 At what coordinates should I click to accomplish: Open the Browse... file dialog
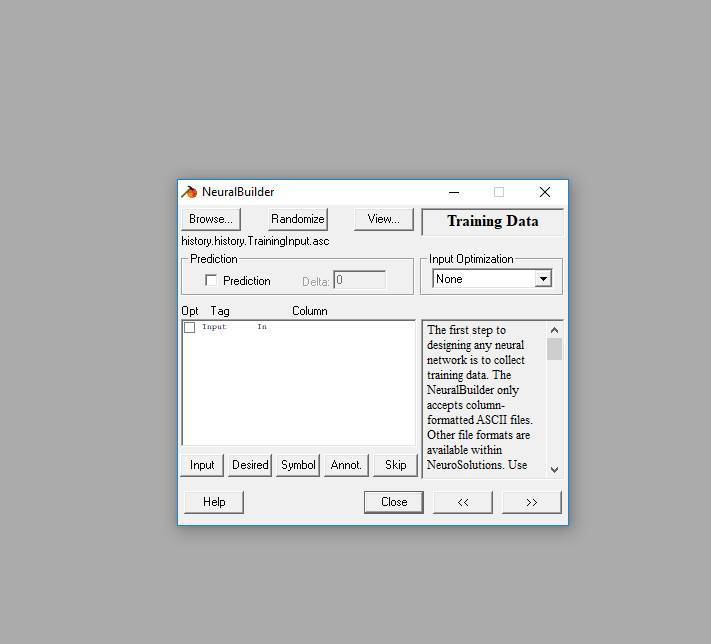click(x=211, y=219)
